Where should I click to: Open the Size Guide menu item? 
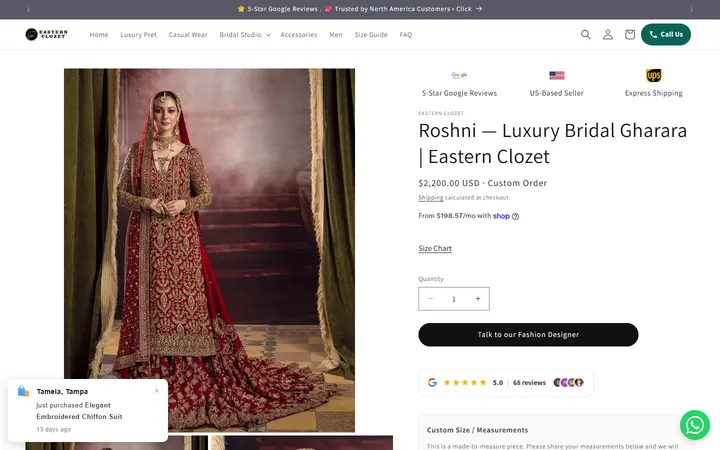371,34
